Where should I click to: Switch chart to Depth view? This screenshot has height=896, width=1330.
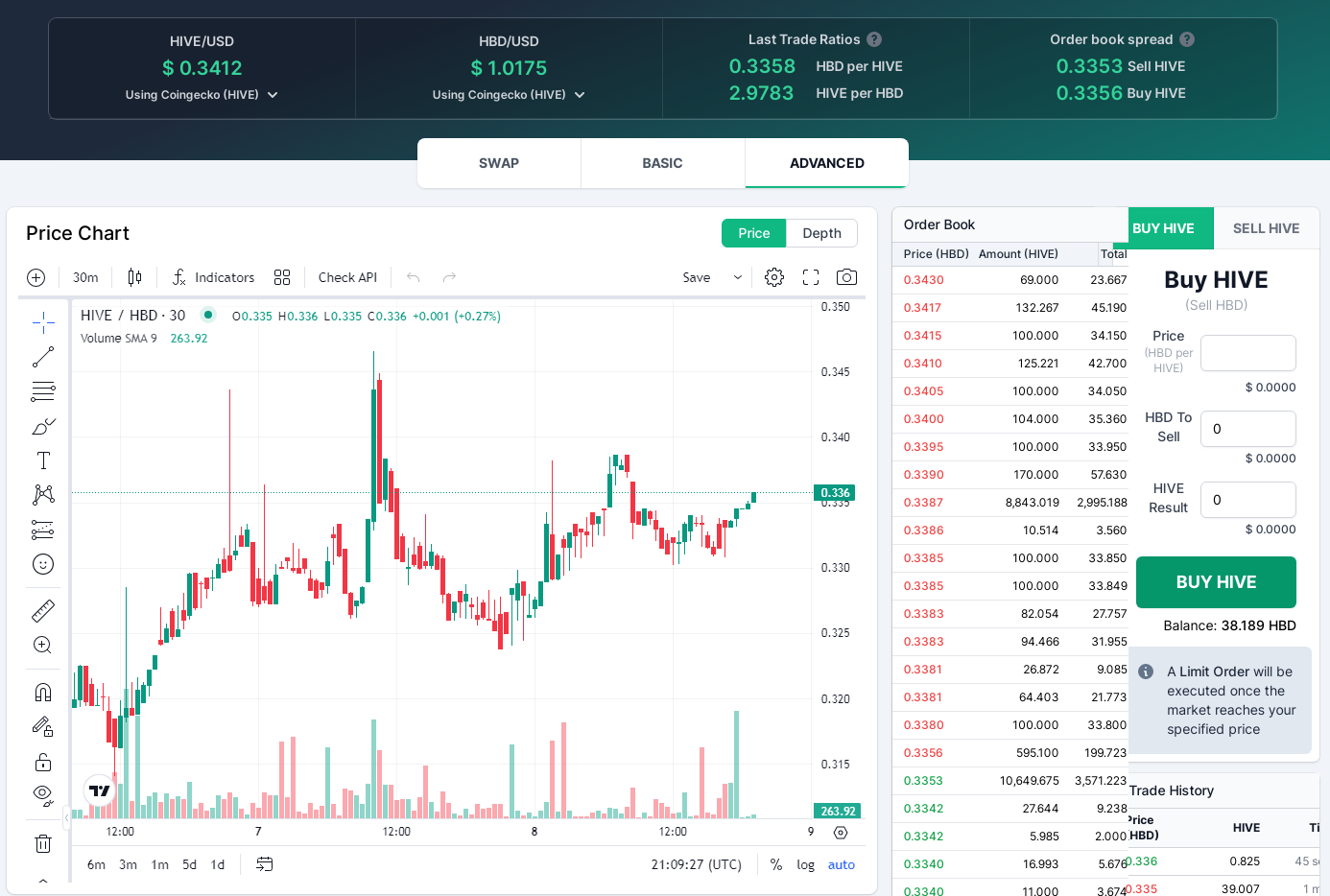(821, 233)
